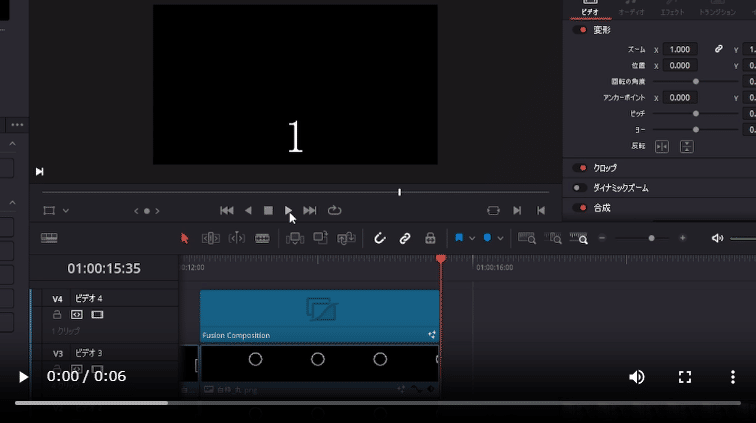
Task: Click the Custom Zoom icon
Action: 579,238
